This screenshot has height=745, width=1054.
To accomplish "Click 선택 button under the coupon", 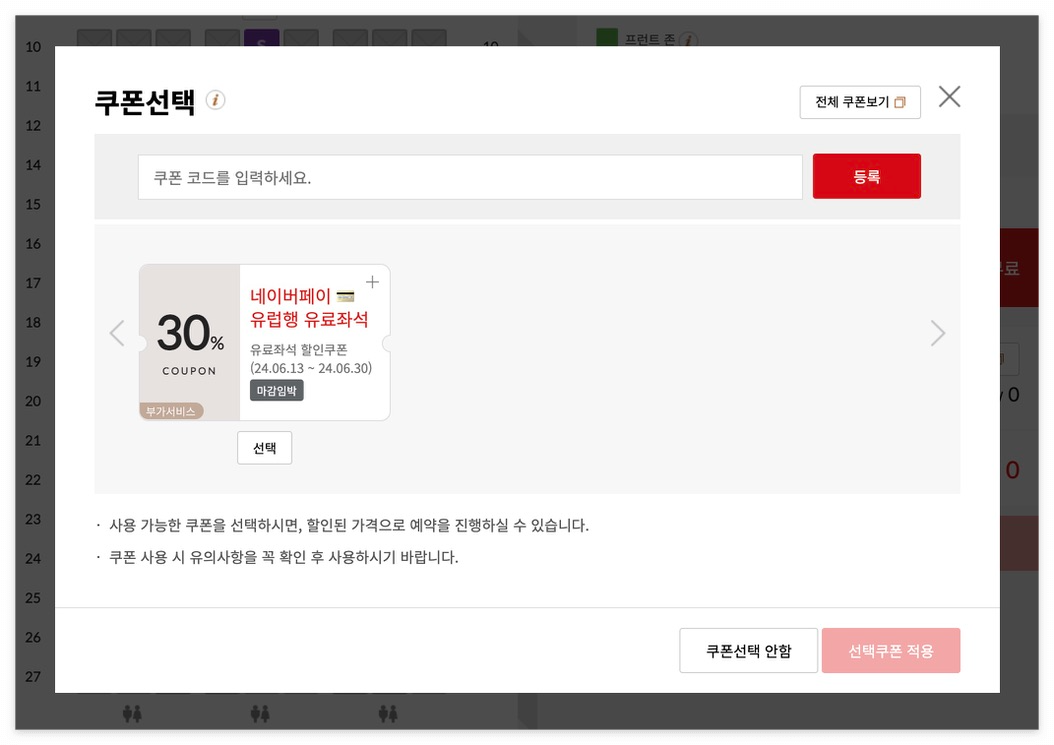I will click(264, 448).
